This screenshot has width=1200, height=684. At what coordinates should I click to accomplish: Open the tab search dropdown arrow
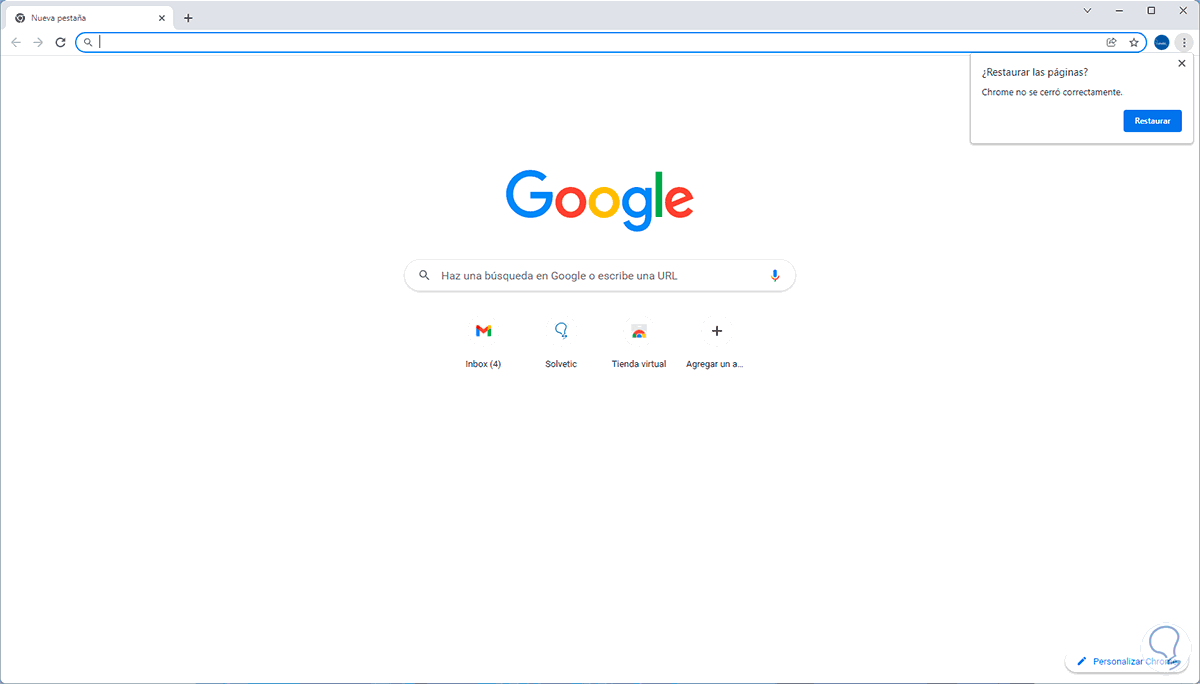click(x=1087, y=10)
